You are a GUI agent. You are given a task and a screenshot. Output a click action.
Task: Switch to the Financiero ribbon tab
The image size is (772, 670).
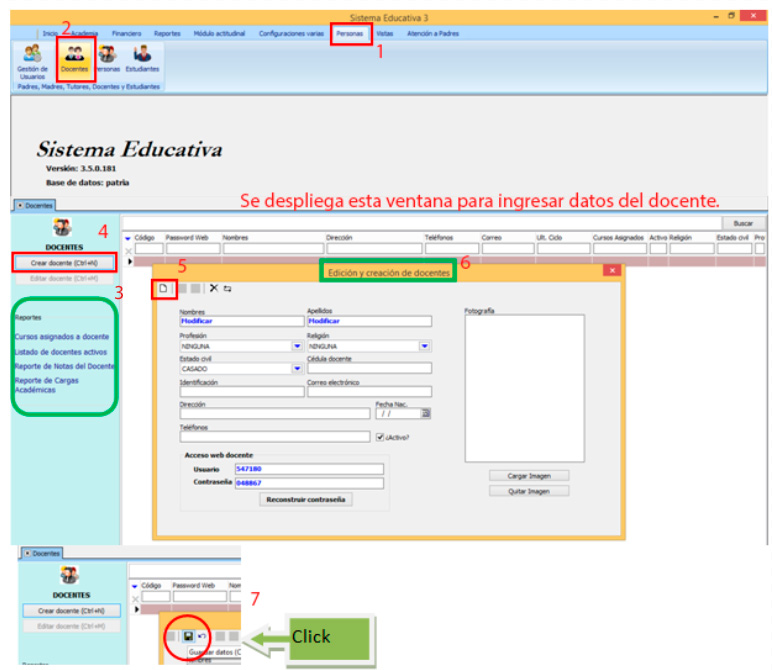[126, 33]
